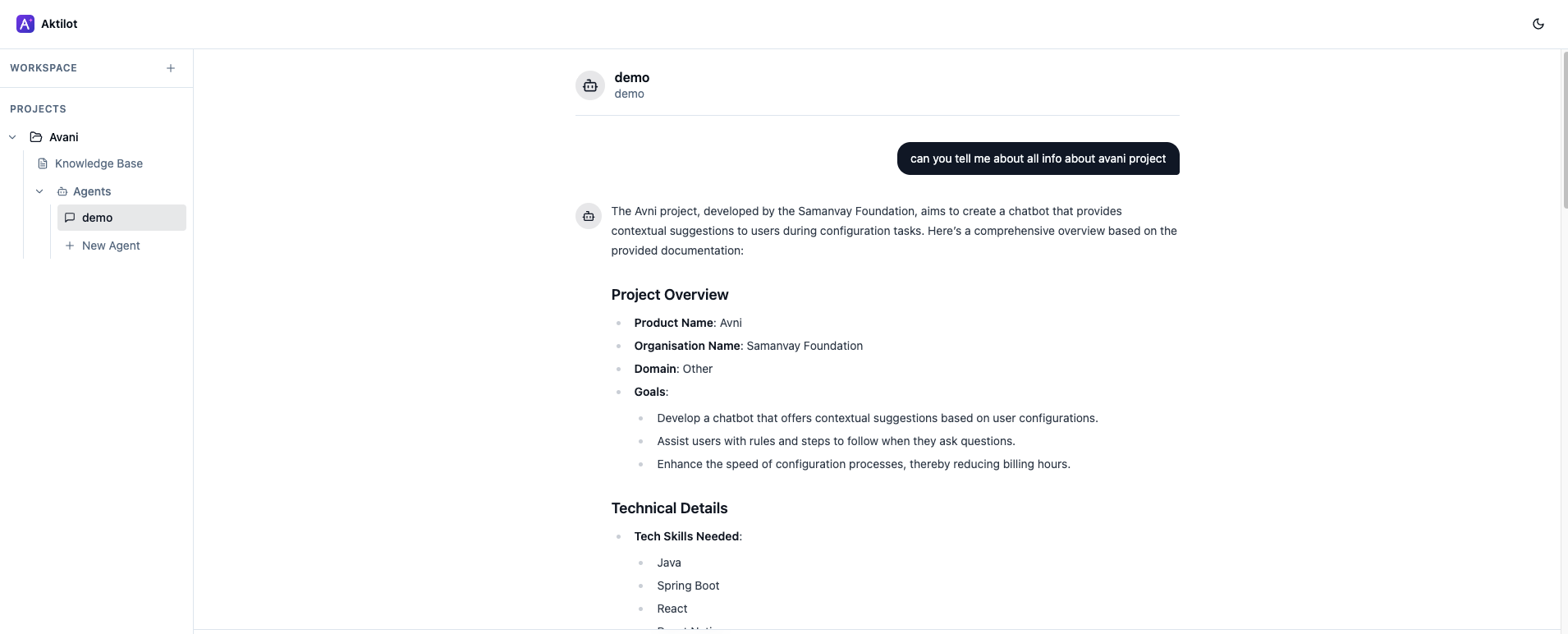The width and height of the screenshot is (1568, 634).
Task: Click the Aktilot brand name
Action: 59,24
